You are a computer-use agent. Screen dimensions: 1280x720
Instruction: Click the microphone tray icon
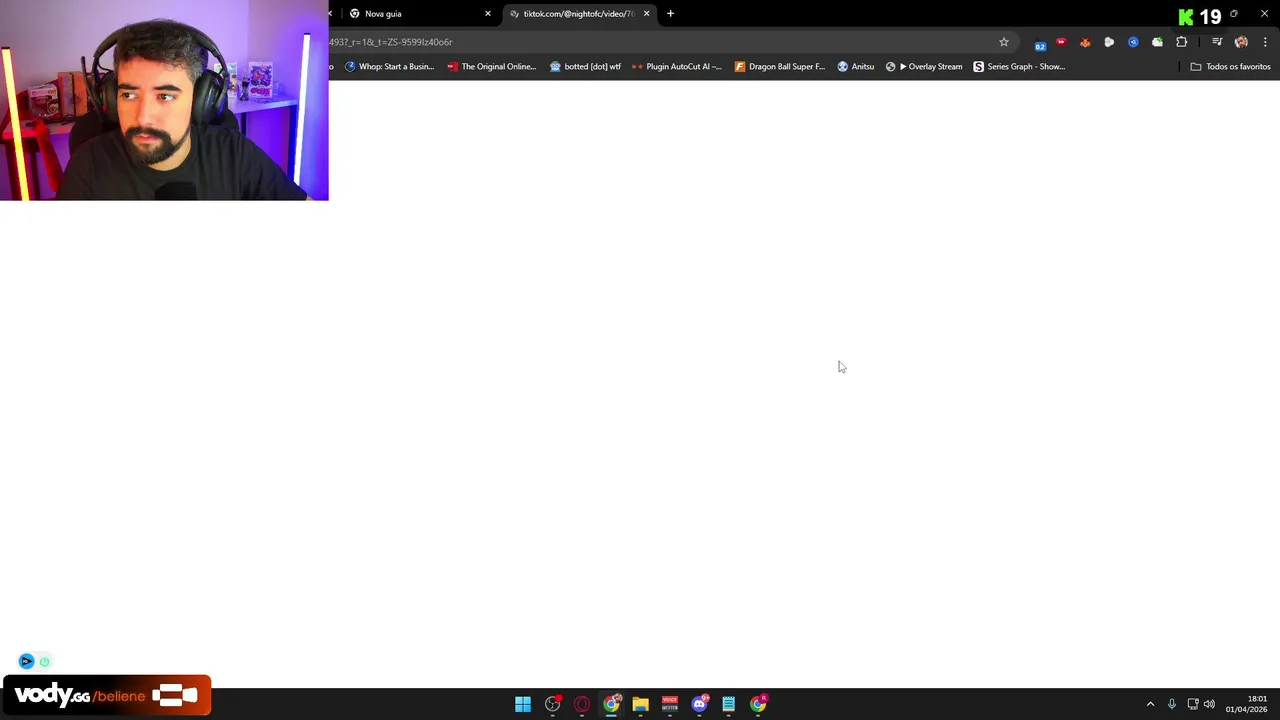[x=1172, y=704]
